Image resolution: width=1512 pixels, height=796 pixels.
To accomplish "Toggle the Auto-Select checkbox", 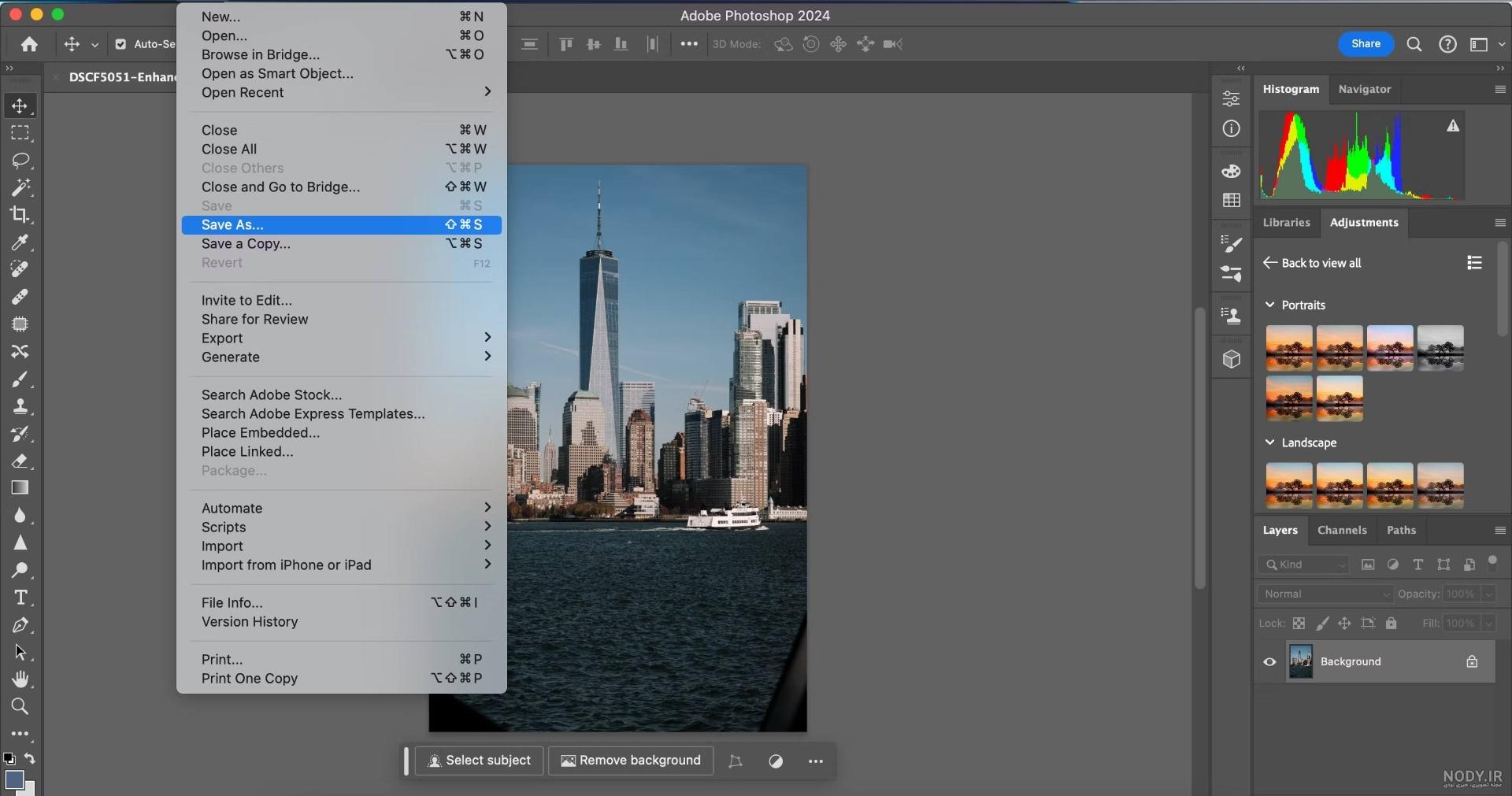I will pos(120,44).
